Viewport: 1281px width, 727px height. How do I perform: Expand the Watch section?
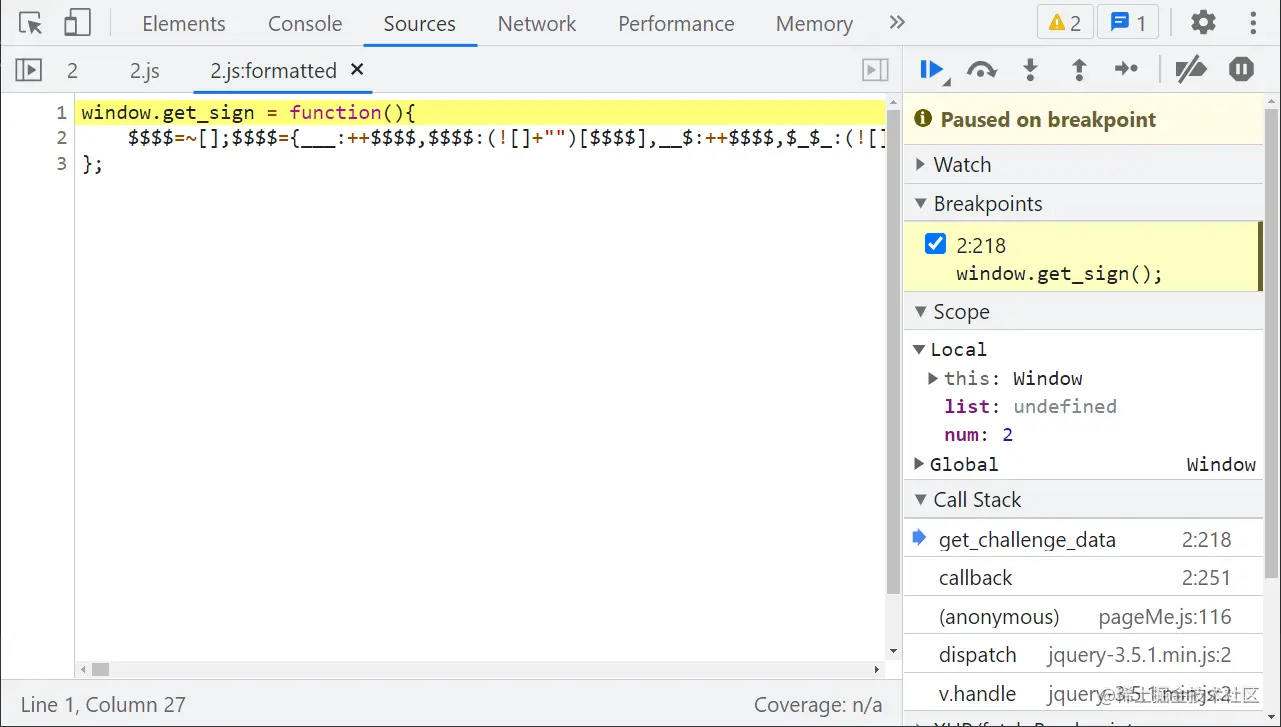coord(1083,165)
